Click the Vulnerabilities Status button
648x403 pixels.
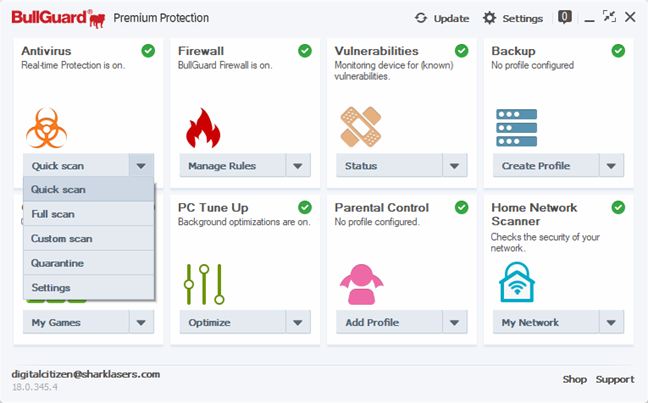coord(389,166)
